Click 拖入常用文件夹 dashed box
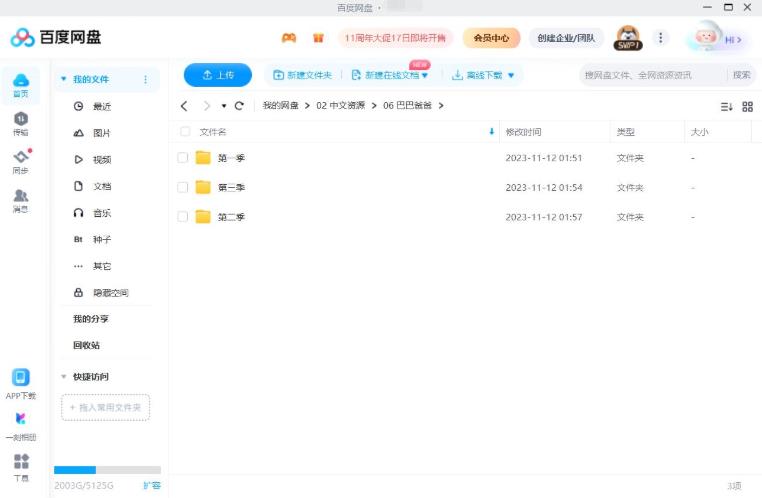The height and width of the screenshot is (498, 762). click(105, 407)
